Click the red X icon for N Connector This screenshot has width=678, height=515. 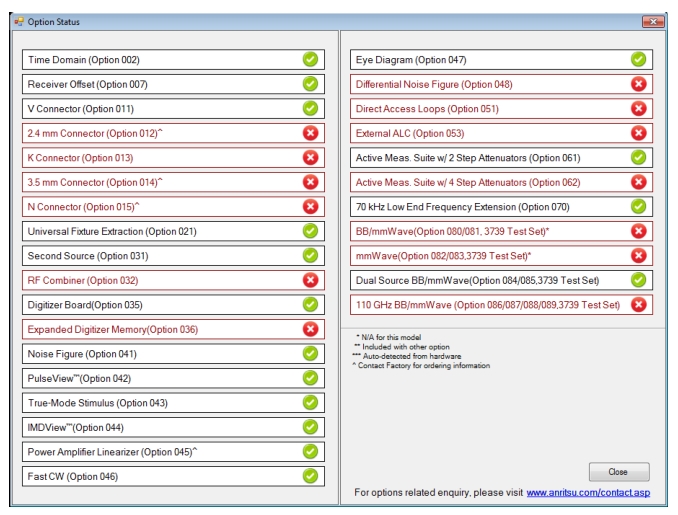310,207
